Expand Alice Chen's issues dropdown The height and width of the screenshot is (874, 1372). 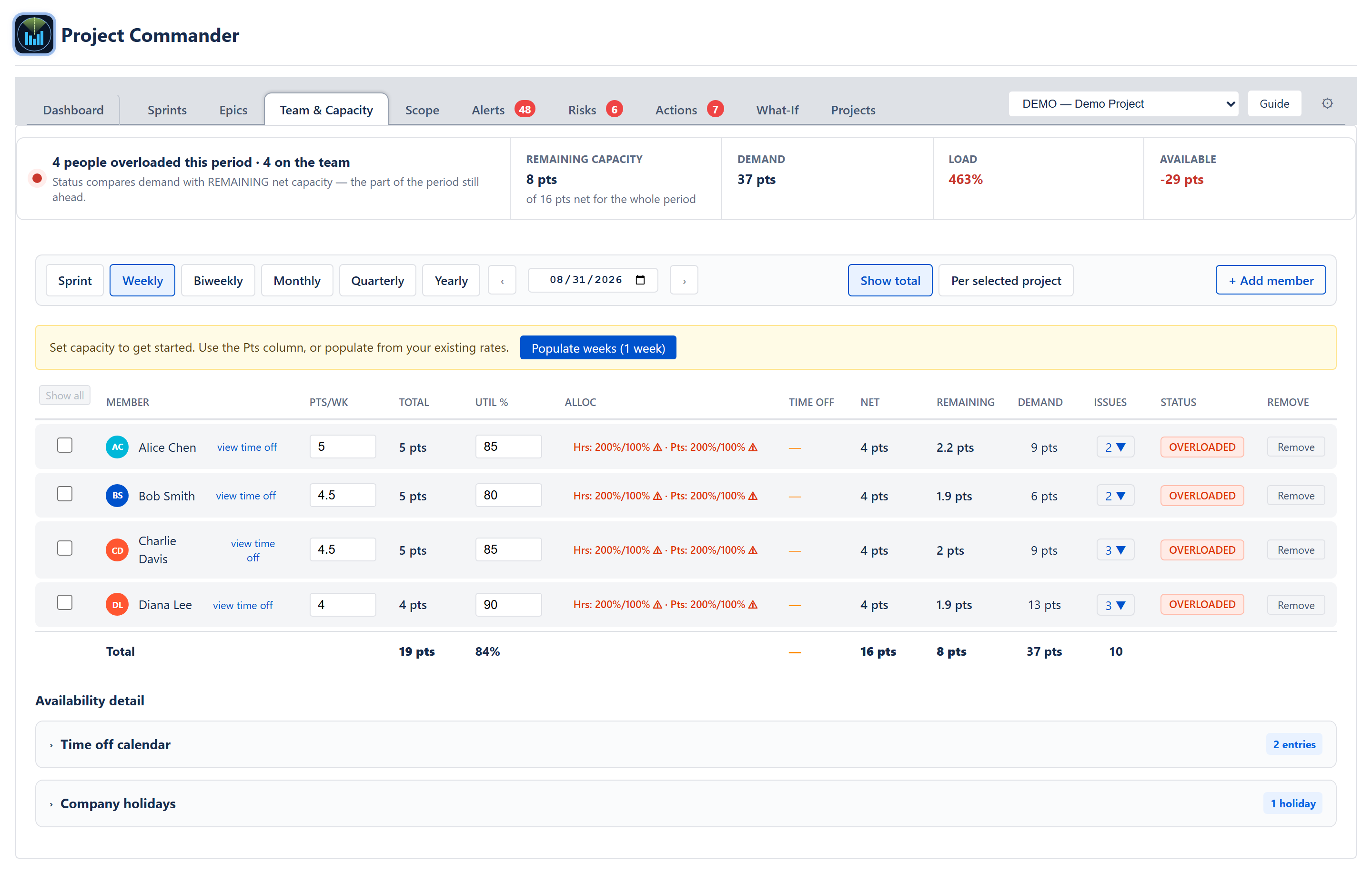[1115, 447]
